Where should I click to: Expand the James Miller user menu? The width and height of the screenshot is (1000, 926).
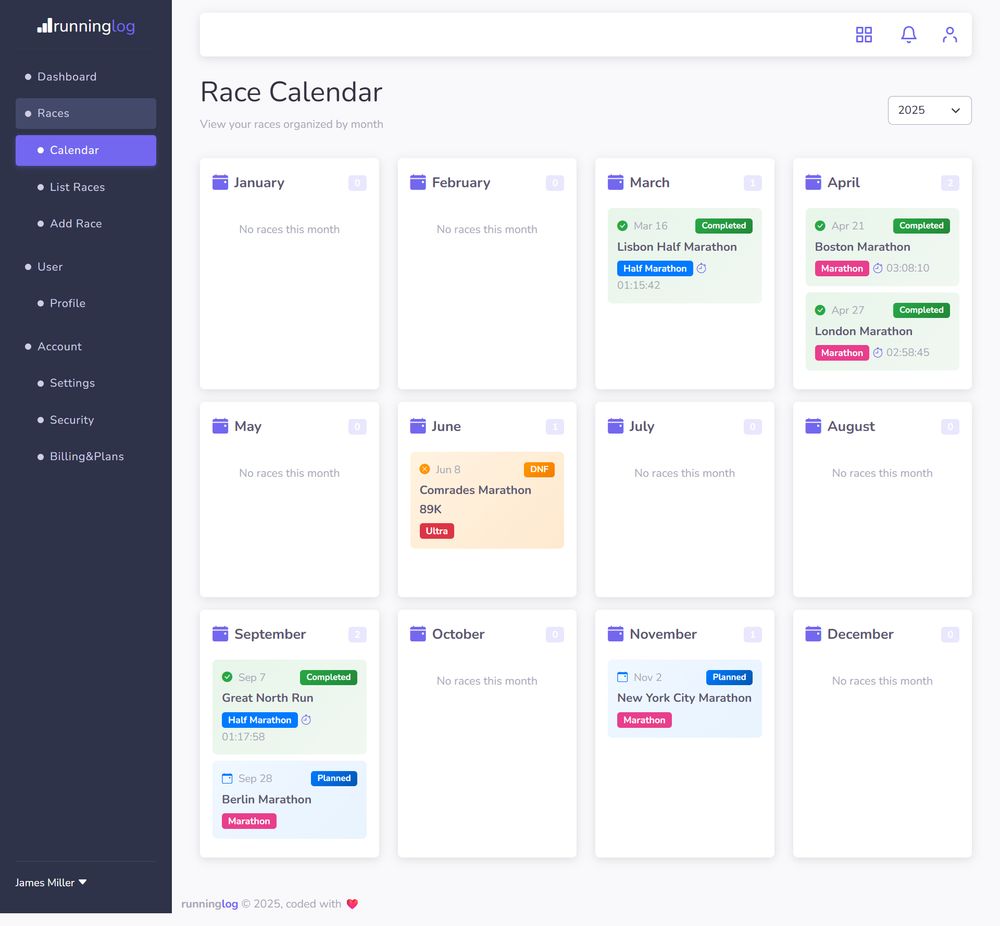click(51, 883)
